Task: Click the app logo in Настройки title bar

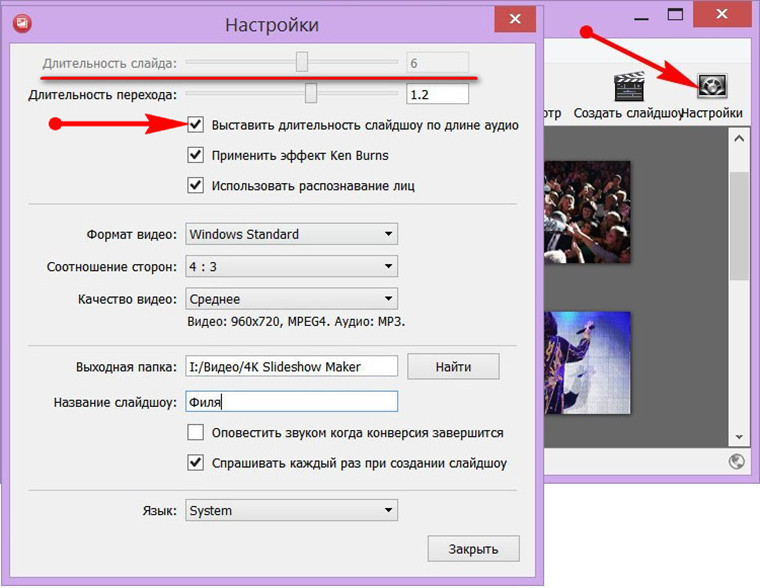Action: (22, 23)
